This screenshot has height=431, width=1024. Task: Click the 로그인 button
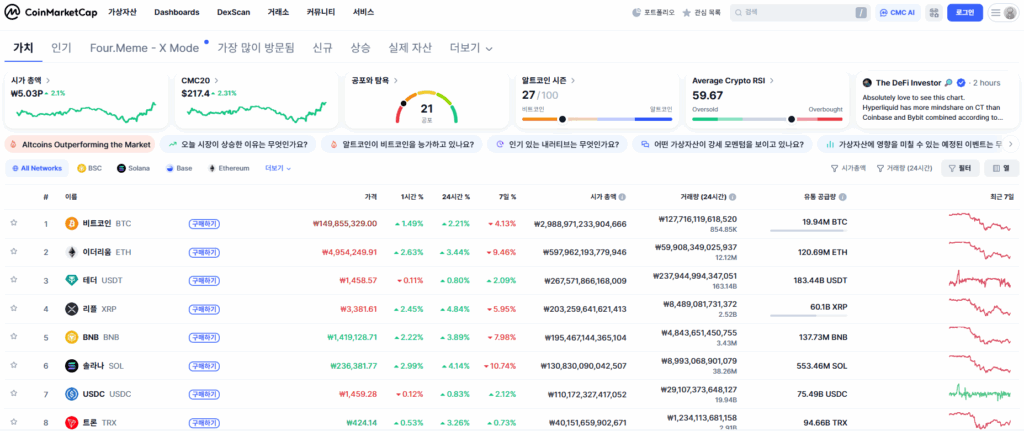click(x=965, y=12)
